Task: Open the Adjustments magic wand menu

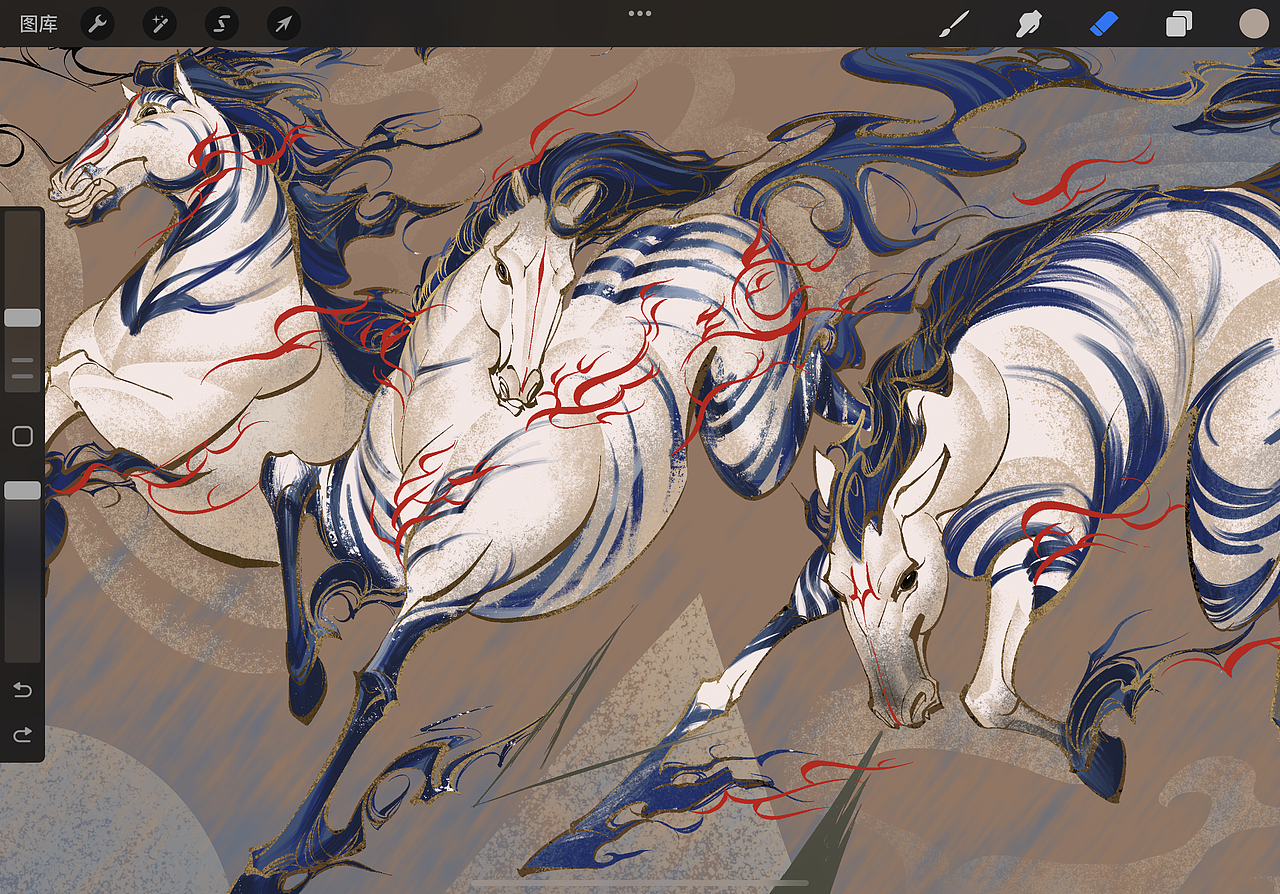Action: pyautogui.click(x=159, y=24)
